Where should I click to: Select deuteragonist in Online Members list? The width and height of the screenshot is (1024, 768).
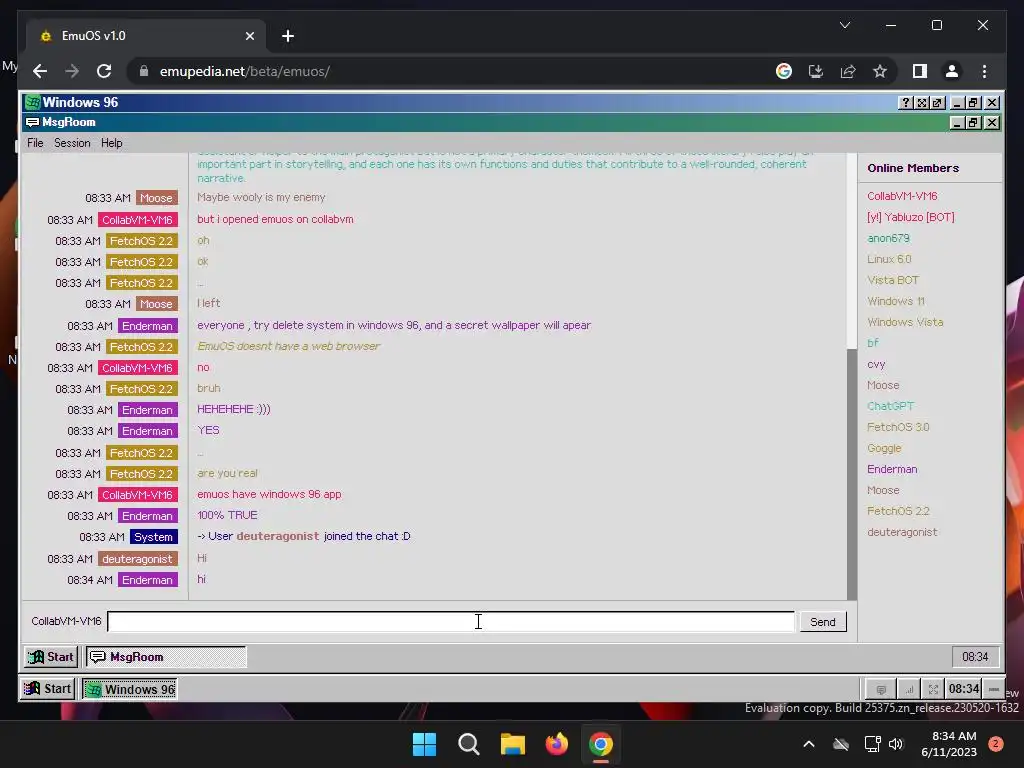[x=902, y=532]
